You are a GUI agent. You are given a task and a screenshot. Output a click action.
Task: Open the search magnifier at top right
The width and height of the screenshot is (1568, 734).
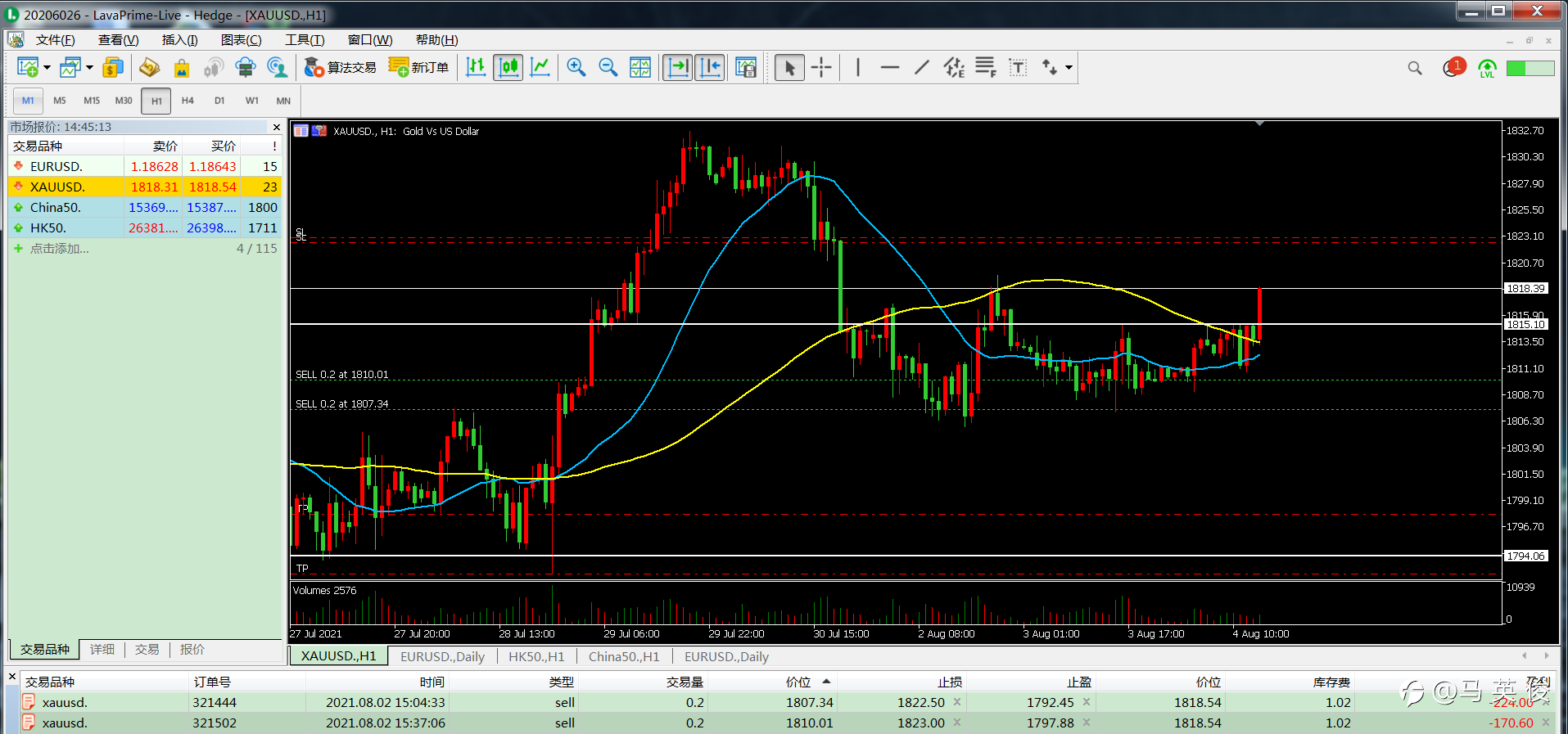tap(1415, 68)
